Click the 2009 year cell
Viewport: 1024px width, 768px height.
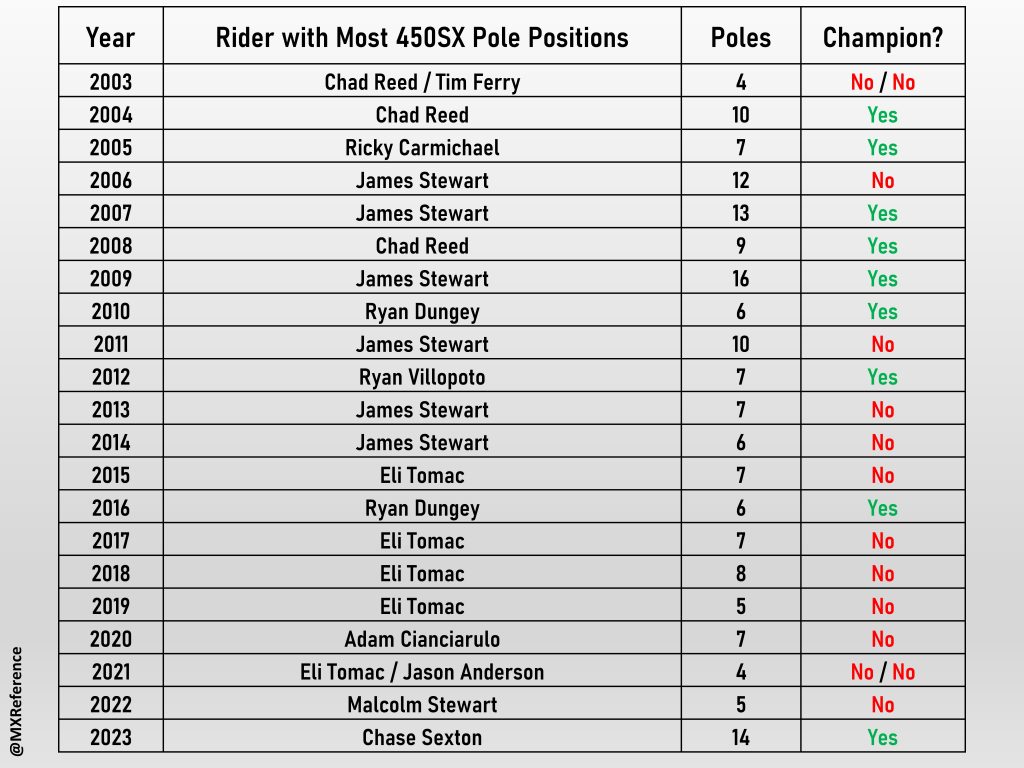click(110, 279)
